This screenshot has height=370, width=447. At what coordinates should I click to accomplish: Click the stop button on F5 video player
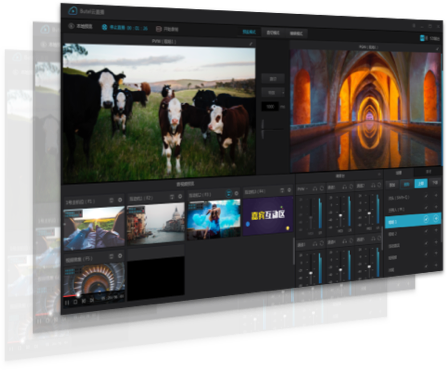tap(75, 301)
